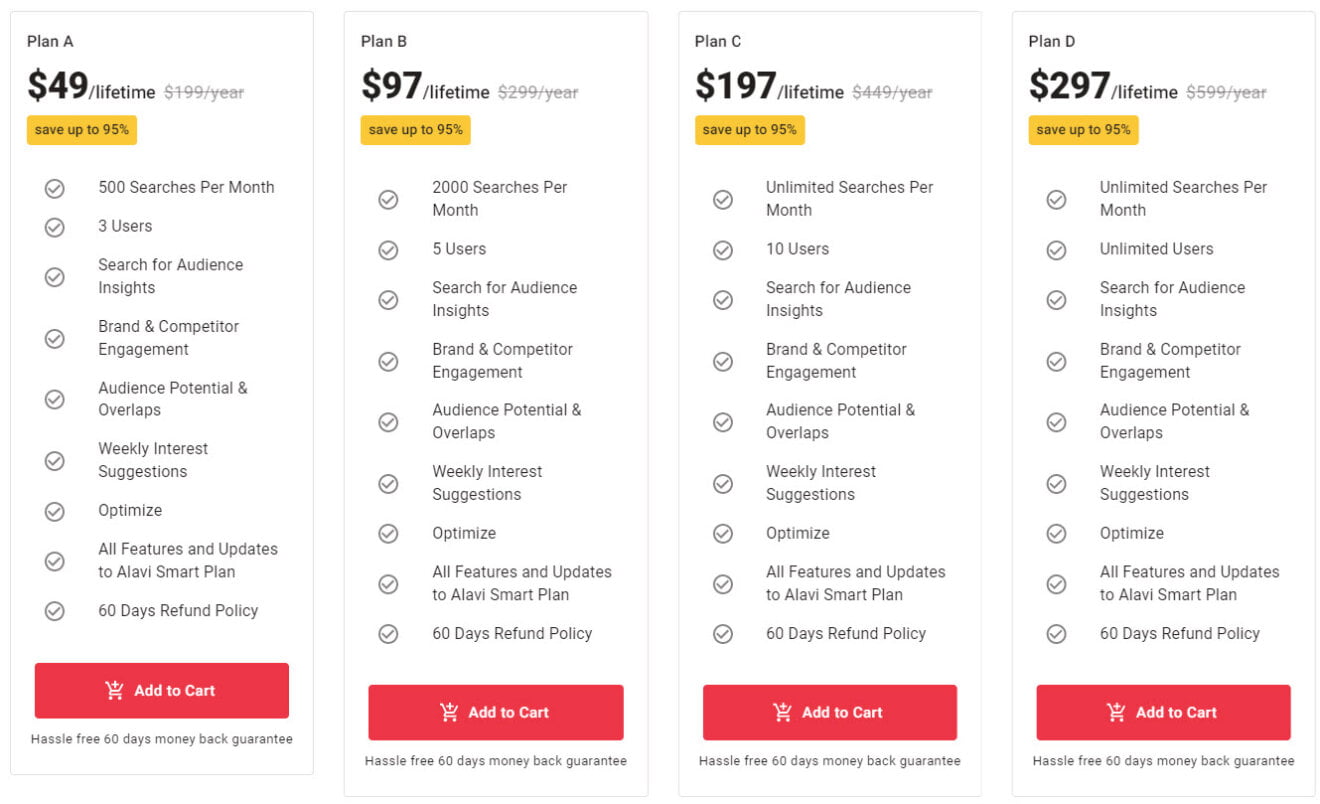Click checkmark icon beside Plan C's 10 Users
The height and width of the screenshot is (804, 1320).
pos(722,250)
